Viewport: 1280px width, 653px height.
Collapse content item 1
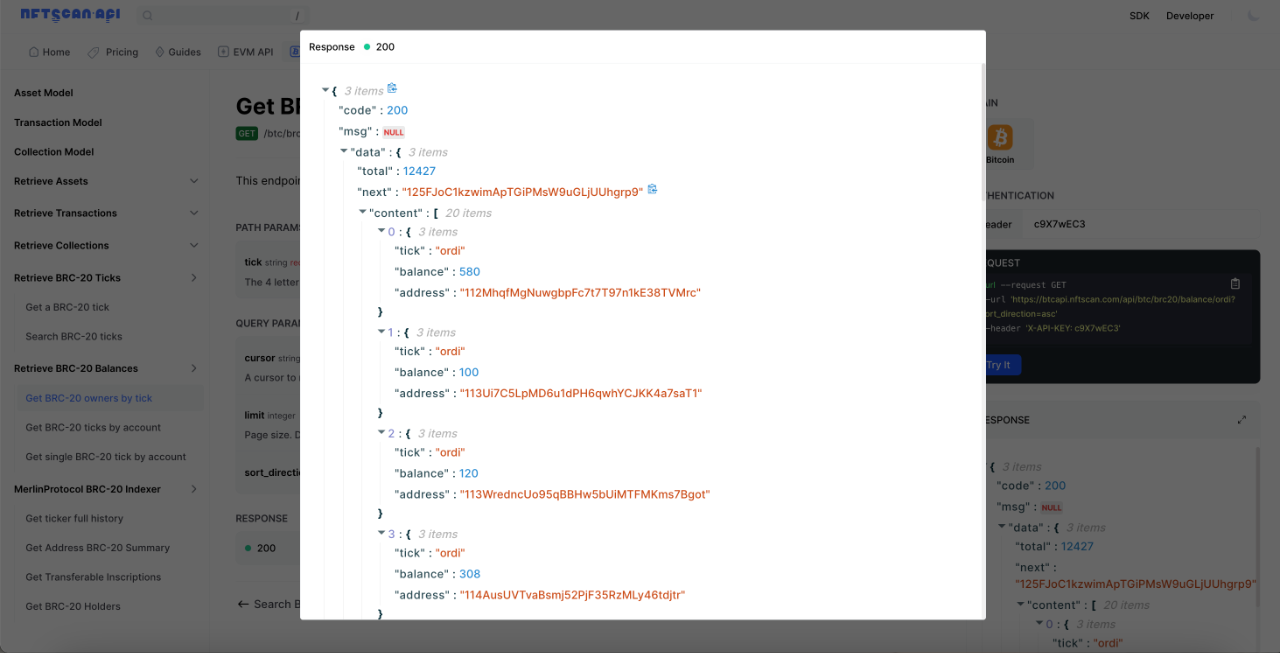381,332
